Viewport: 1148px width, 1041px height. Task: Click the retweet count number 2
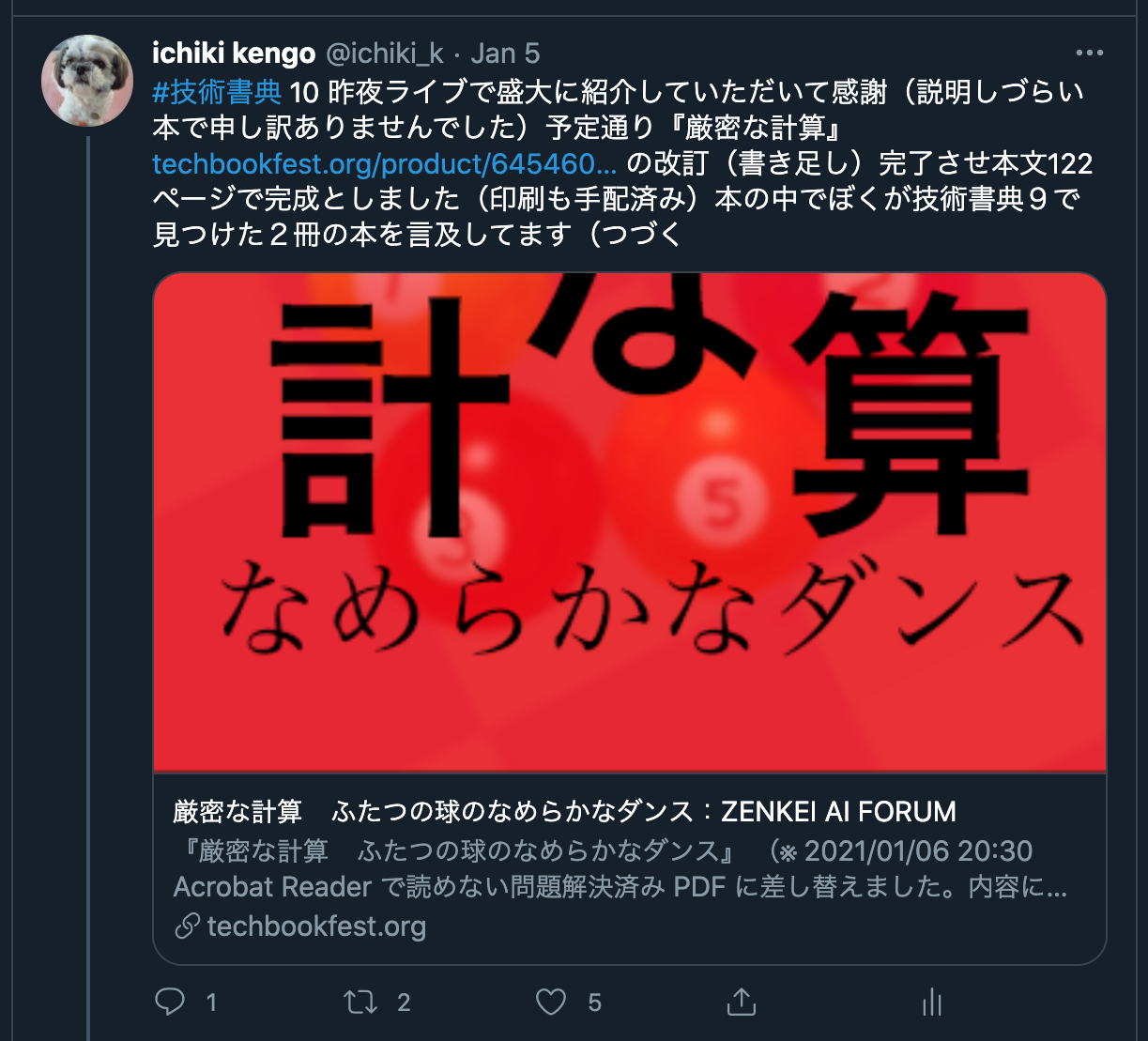pos(404,1003)
